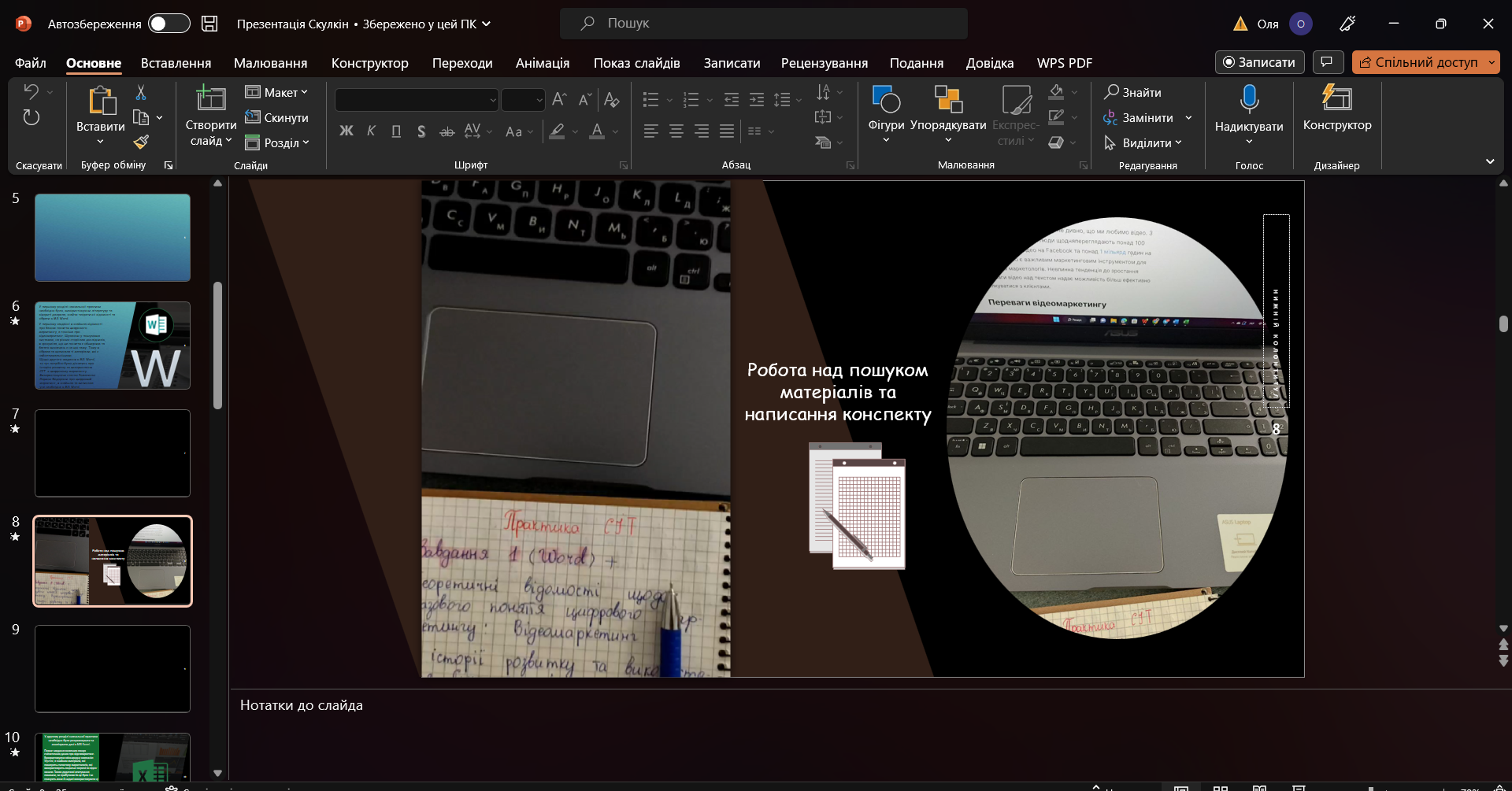Image resolution: width=1512 pixels, height=791 pixels.
Task: Toggle bold Ж formatting
Action: pyautogui.click(x=346, y=131)
